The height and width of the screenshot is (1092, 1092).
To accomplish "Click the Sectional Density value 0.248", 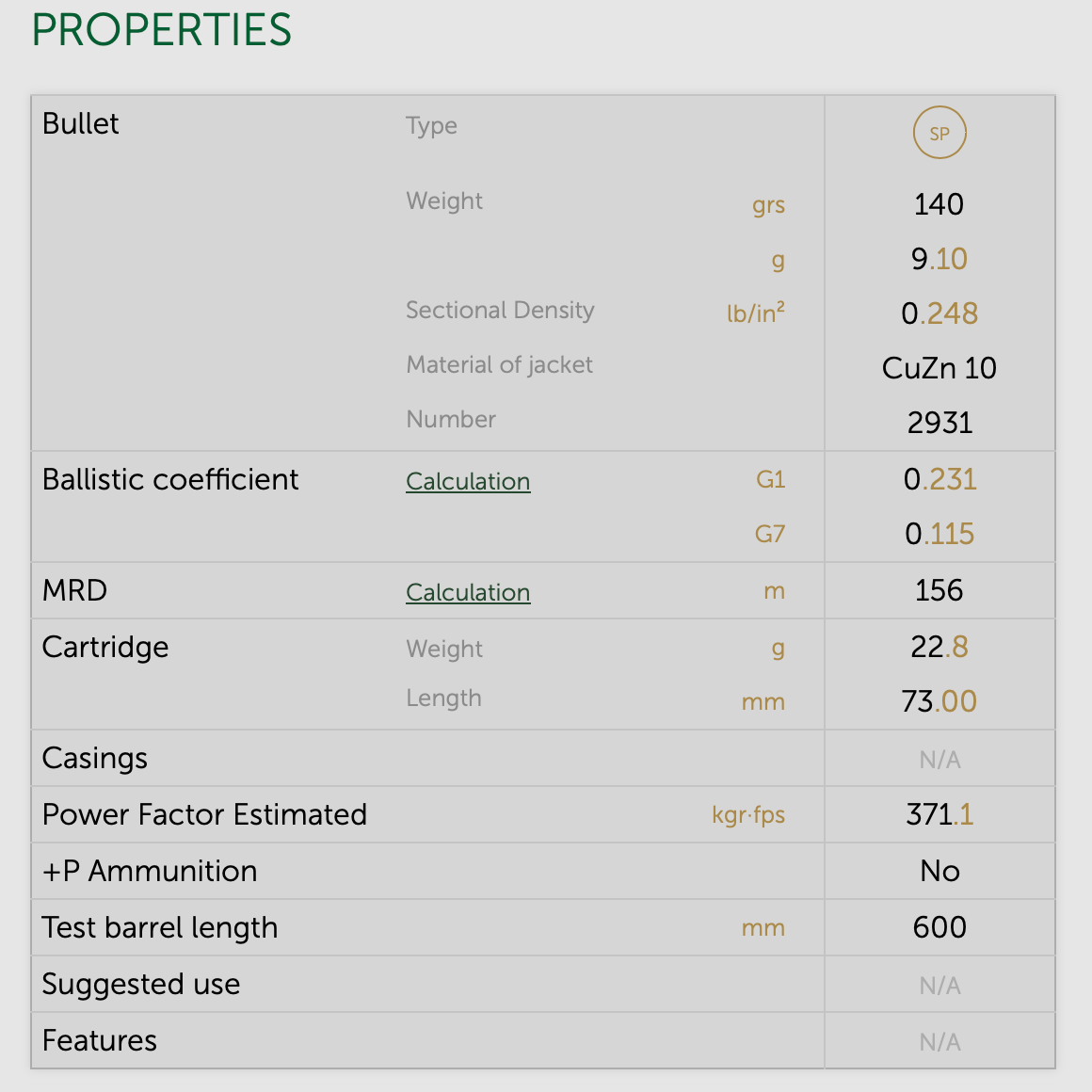I will pyautogui.click(x=939, y=313).
